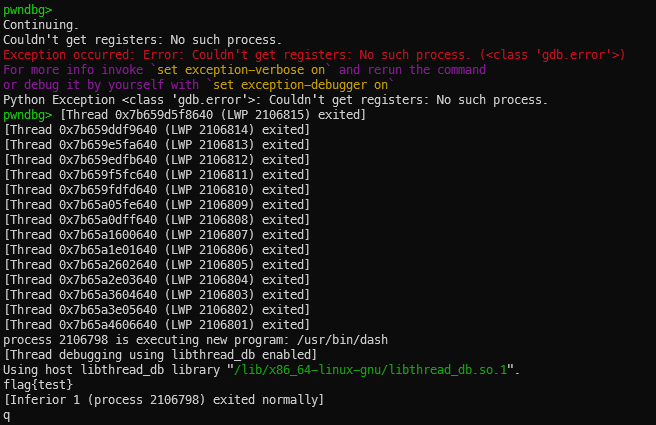Click 'set exception-verbose on' yellow command text
Screen dimensions: 656x425
click(x=241, y=70)
